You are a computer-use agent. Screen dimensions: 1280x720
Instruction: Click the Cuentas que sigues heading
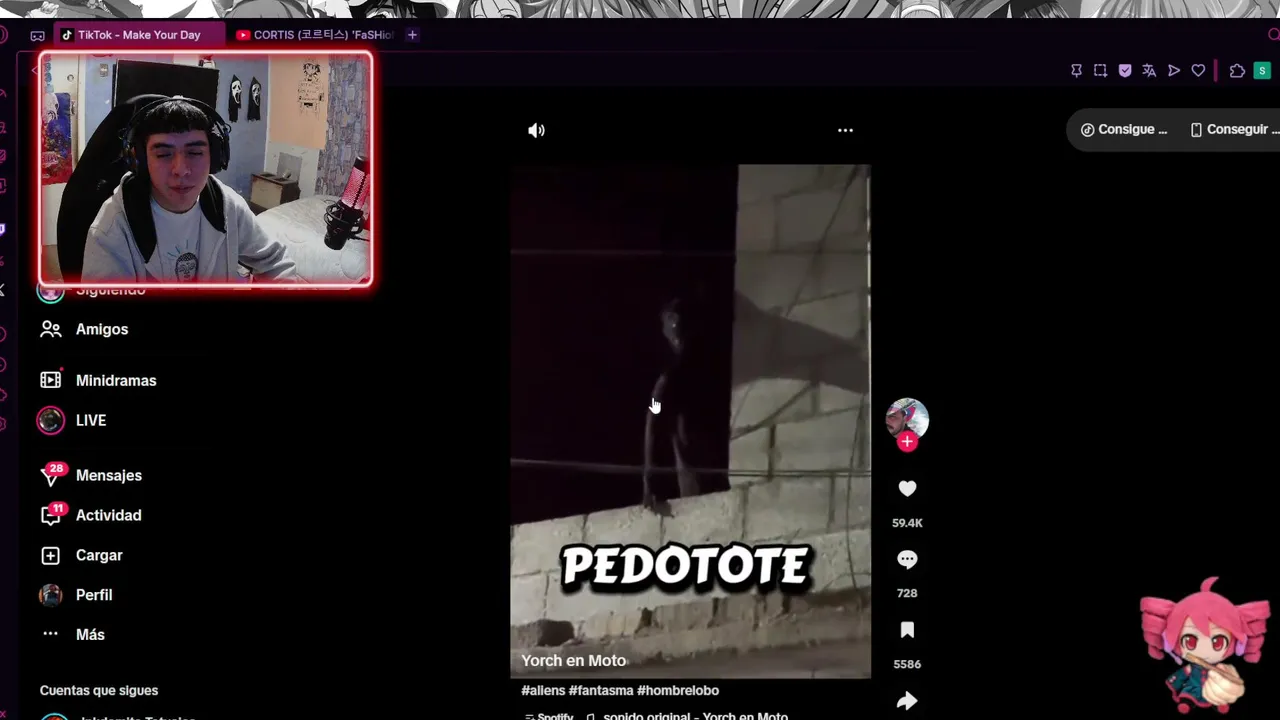click(x=99, y=690)
